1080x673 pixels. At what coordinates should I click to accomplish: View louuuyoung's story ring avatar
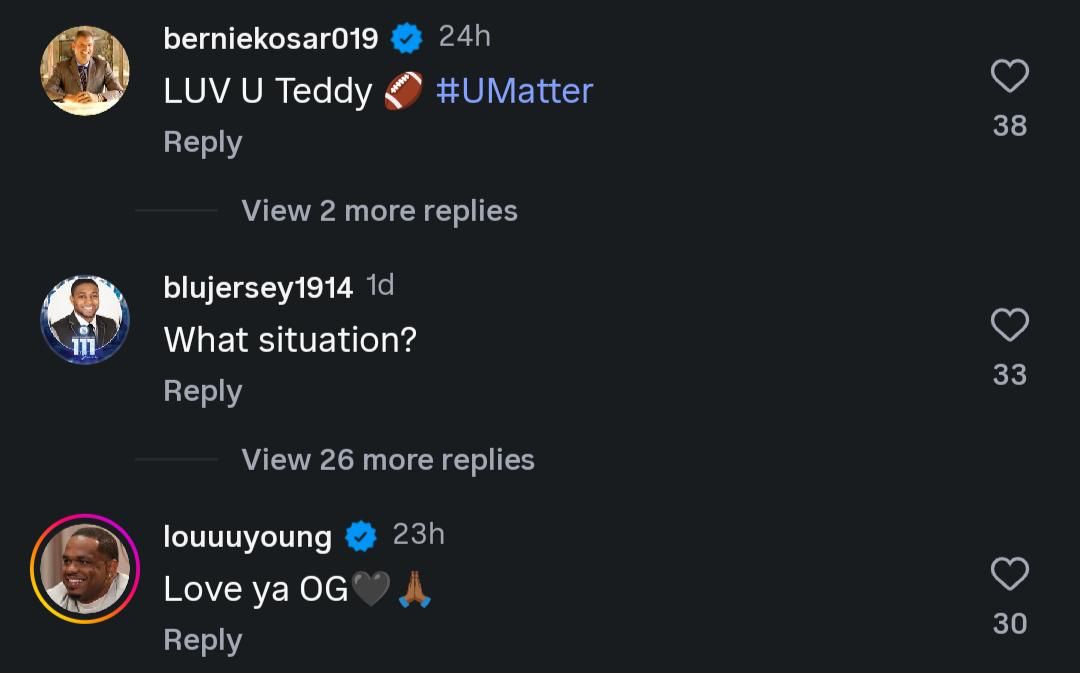click(x=85, y=569)
